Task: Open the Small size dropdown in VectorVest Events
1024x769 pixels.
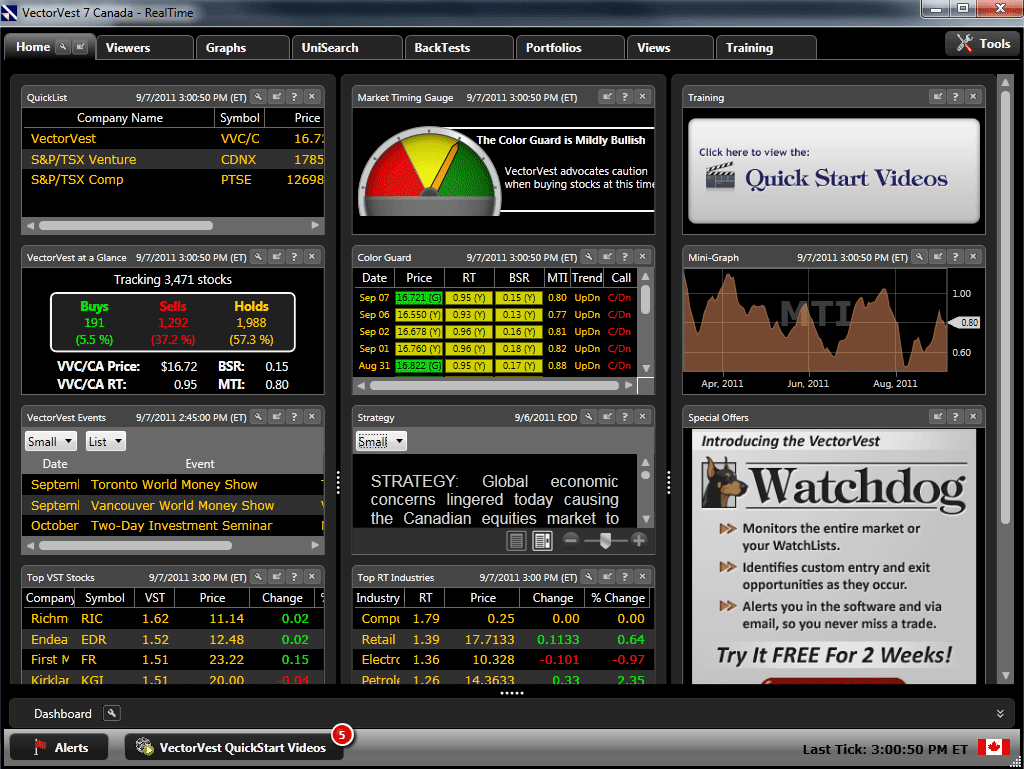Action: (x=51, y=441)
